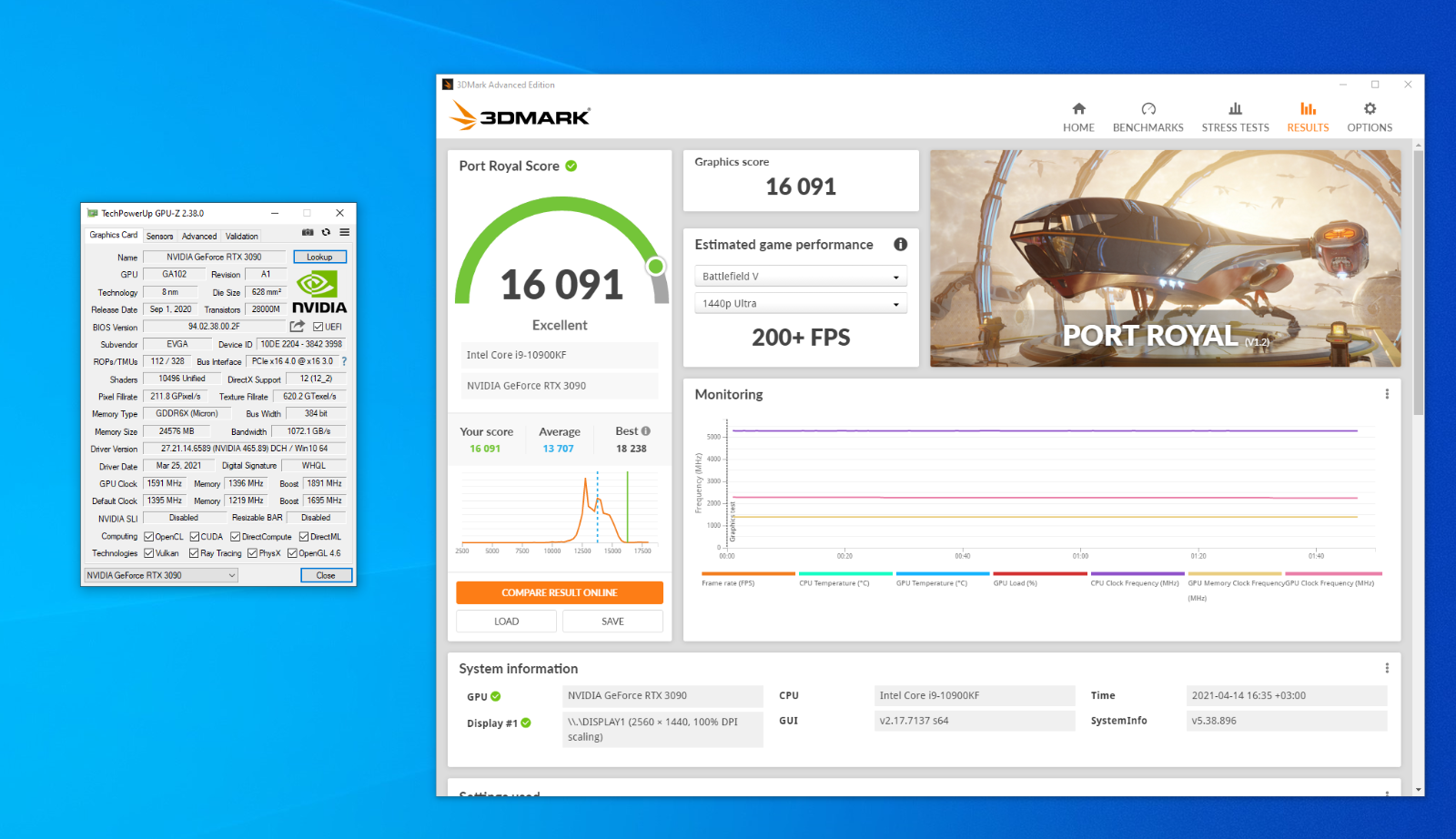Click the Bus Interface question mark in GPU-Z
This screenshot has height=839, width=1456.
[x=344, y=361]
